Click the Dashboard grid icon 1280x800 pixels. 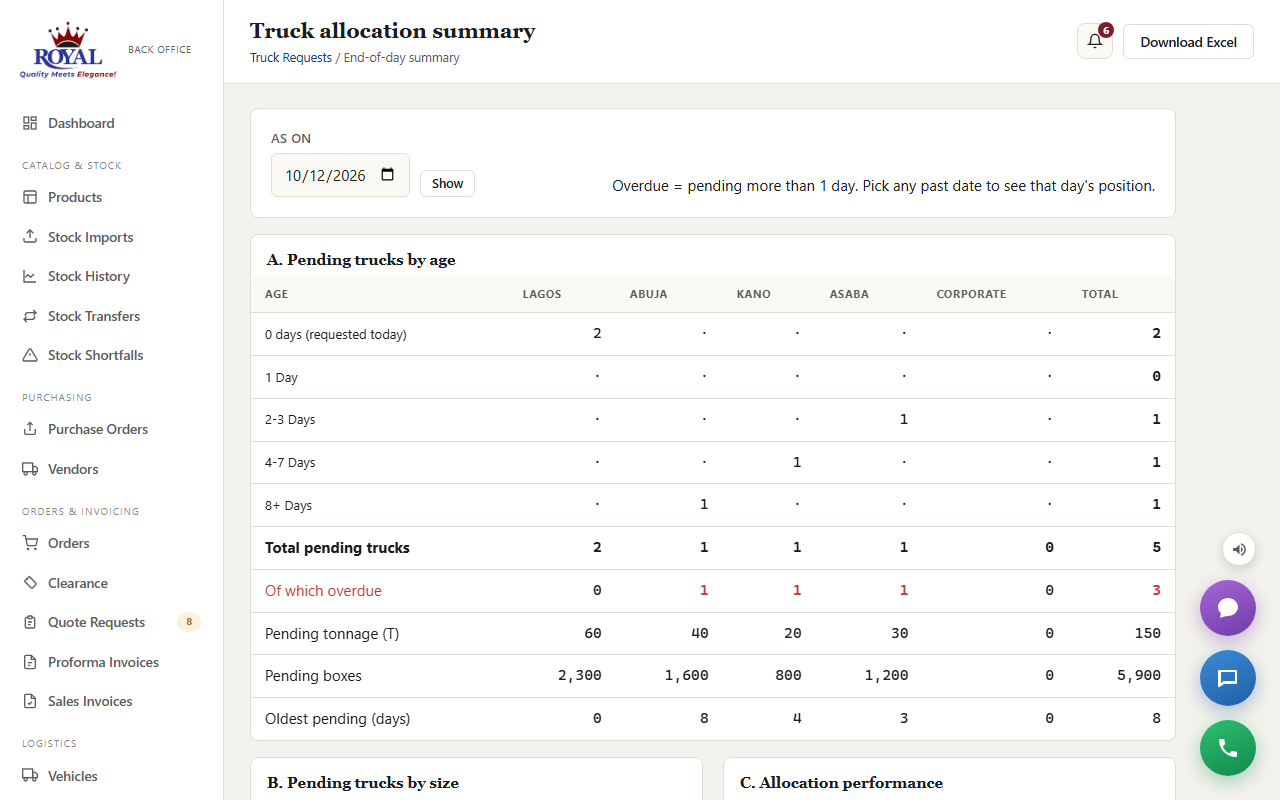click(30, 123)
